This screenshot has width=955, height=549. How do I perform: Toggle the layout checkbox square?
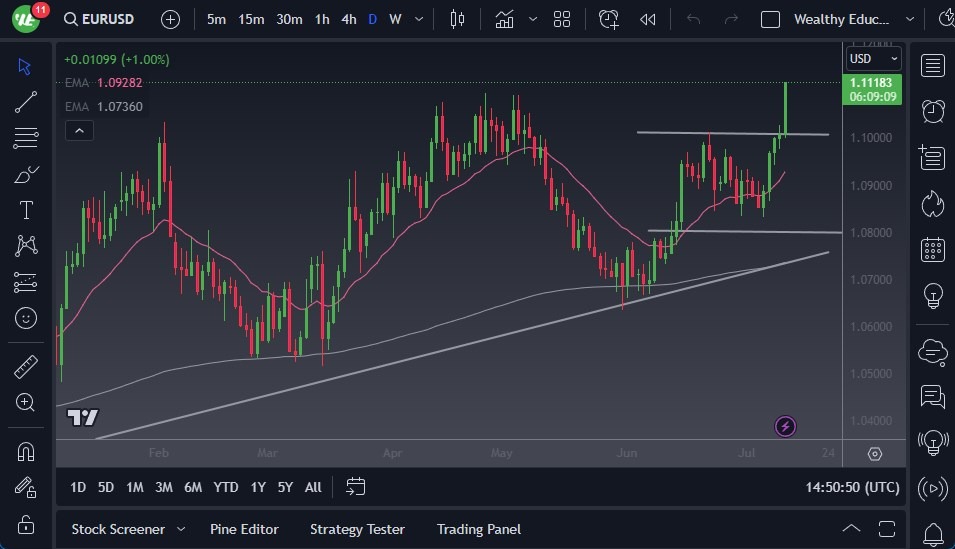[x=770, y=19]
